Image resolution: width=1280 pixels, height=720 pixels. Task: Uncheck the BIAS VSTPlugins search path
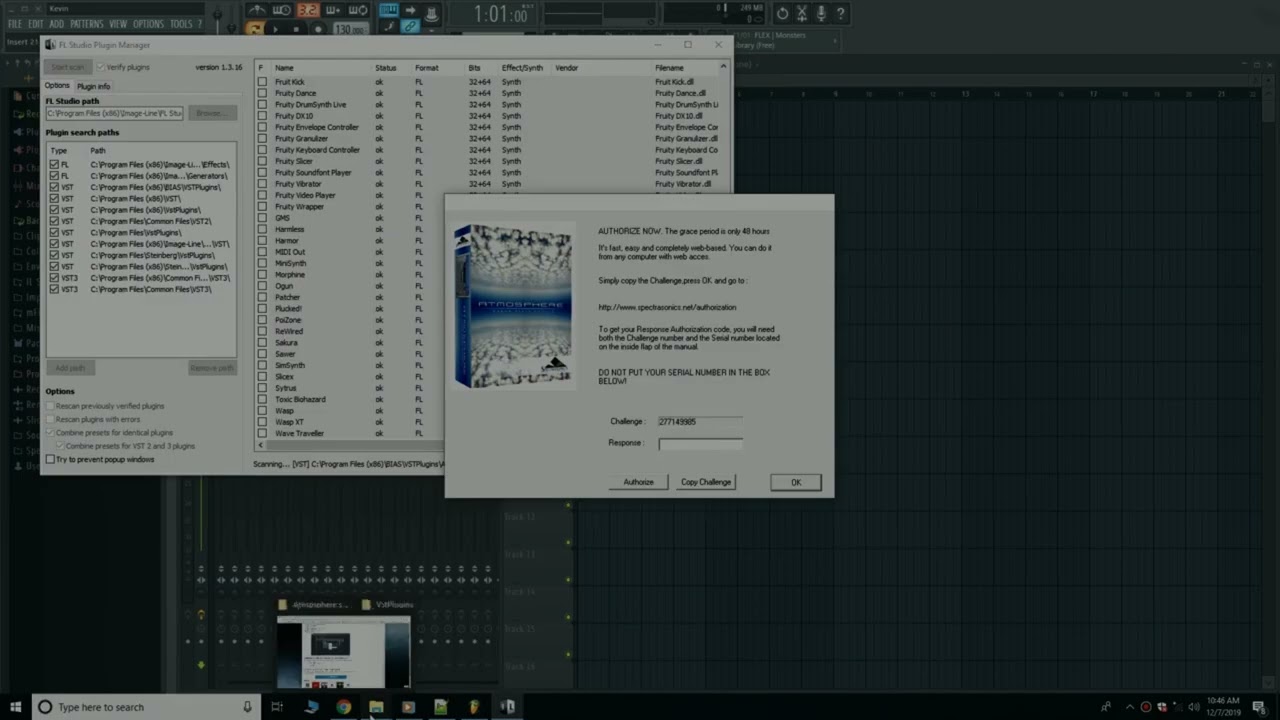click(x=55, y=187)
